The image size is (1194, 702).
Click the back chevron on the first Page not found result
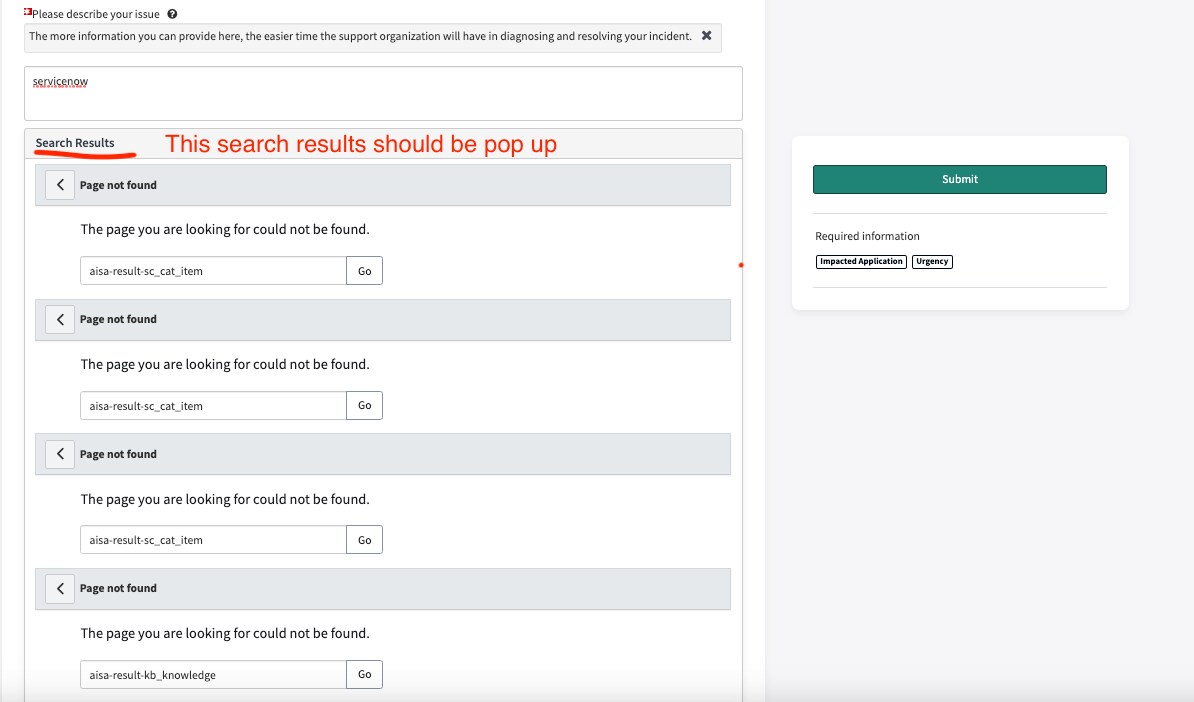pos(59,184)
